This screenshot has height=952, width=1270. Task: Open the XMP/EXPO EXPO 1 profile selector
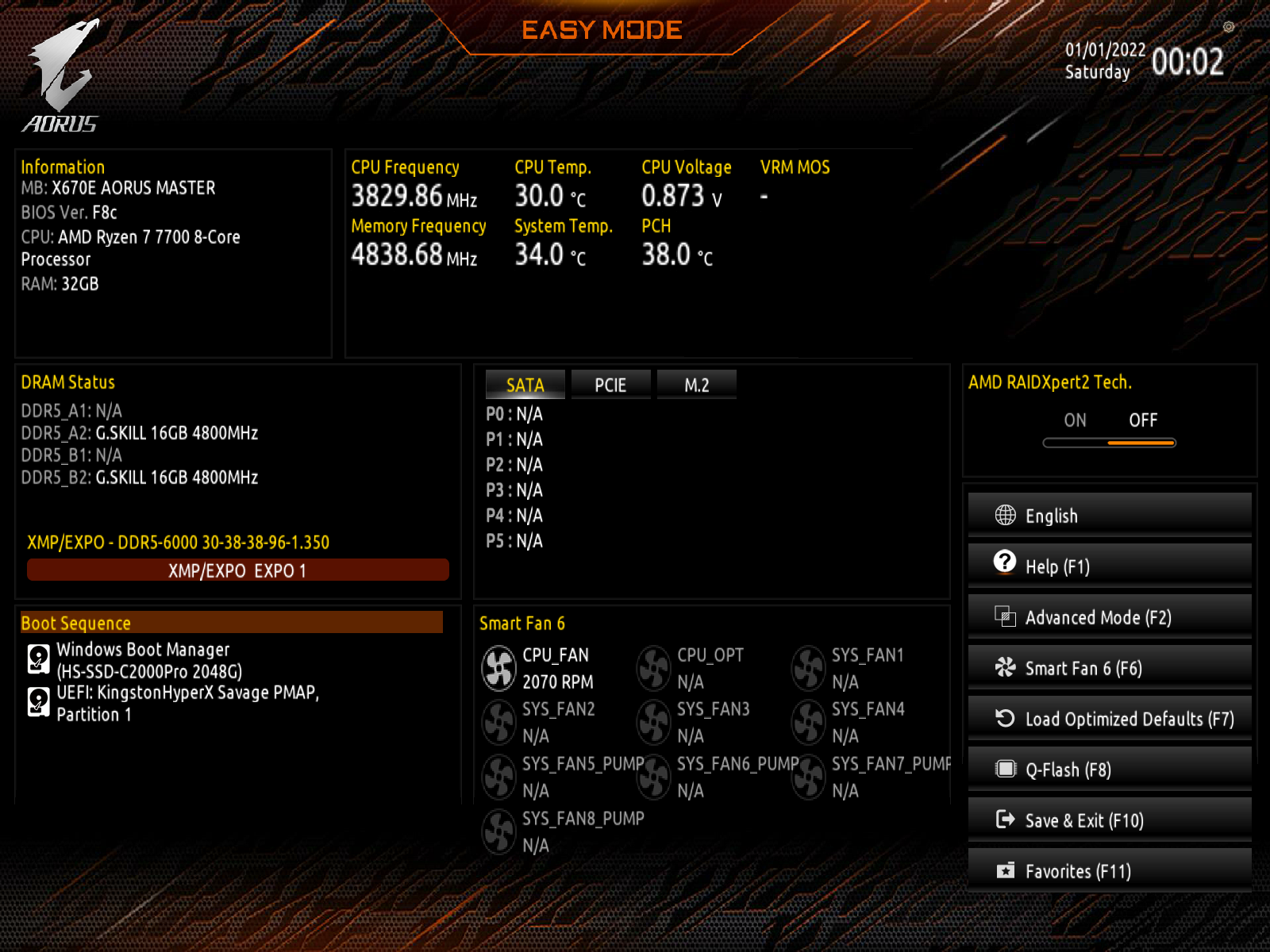click(x=237, y=570)
